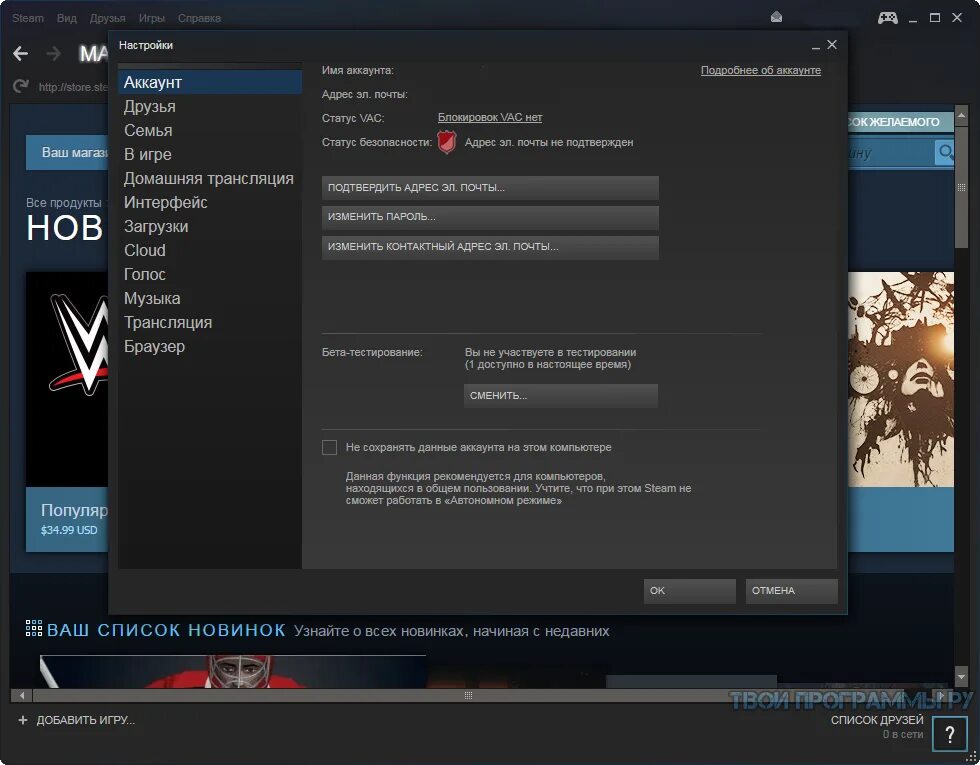Viewport: 980px width, 765px height.
Task: Click Изменить пароль button
Action: [x=490, y=217]
